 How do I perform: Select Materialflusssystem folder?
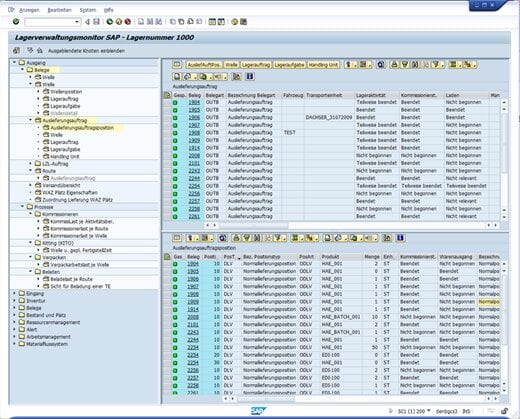(47, 344)
